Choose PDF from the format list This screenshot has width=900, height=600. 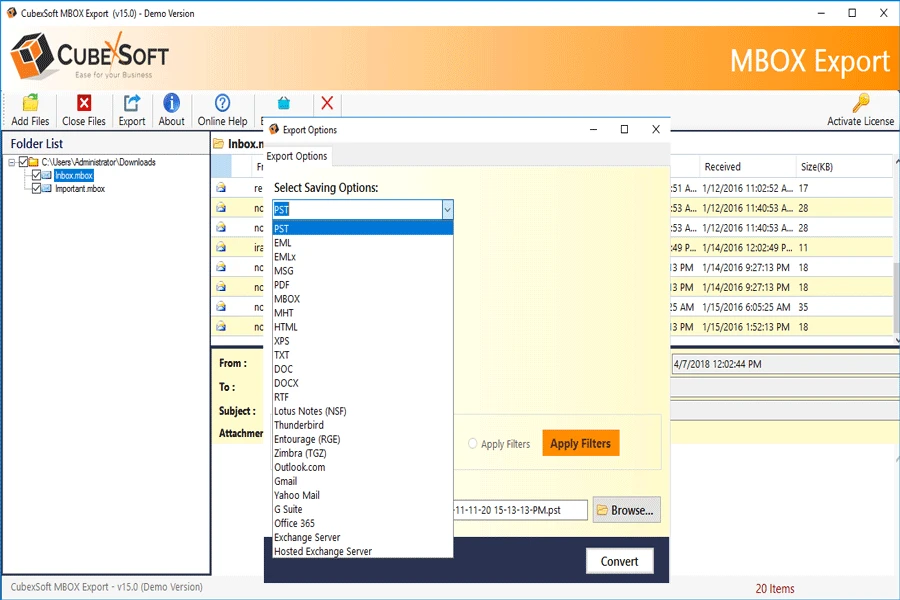[284, 284]
